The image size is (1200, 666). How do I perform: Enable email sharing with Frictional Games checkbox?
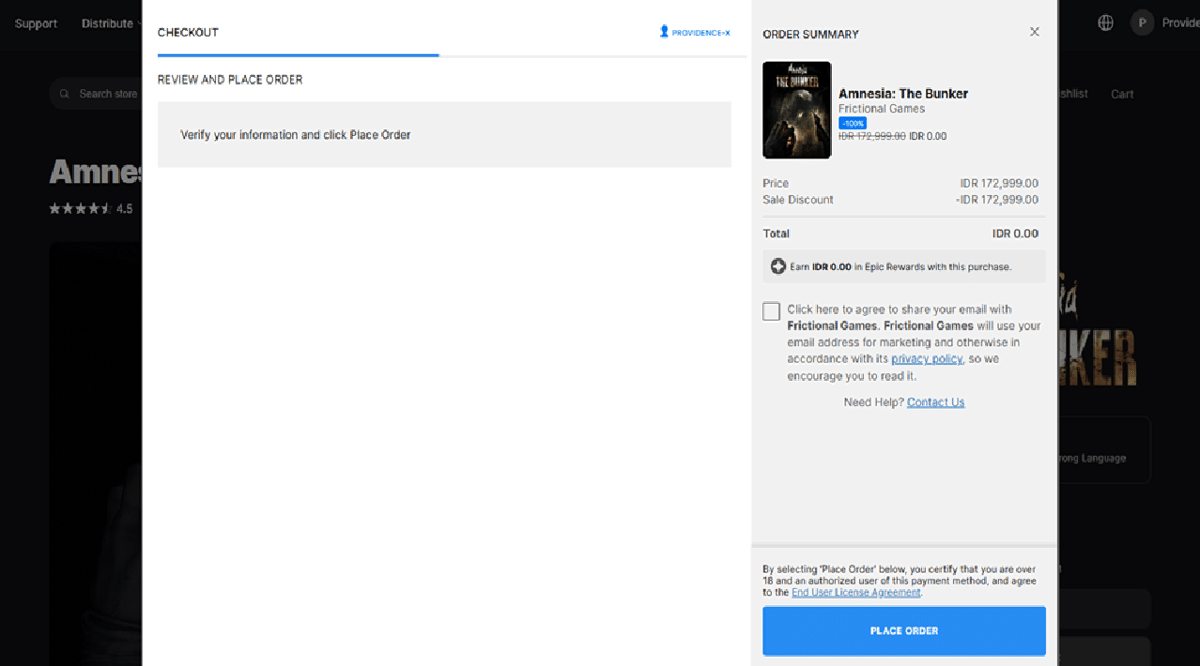point(771,311)
